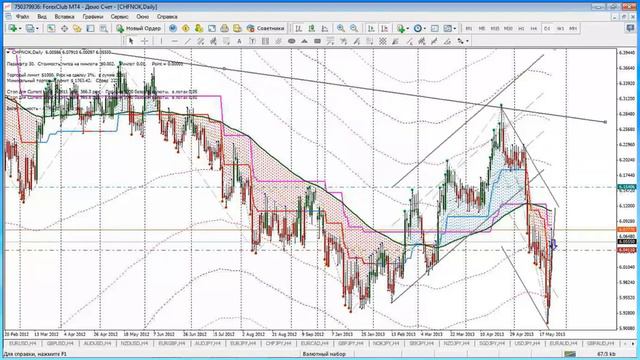Select the H4 timeframe button
Viewport: 640px width, 360px height.
point(534,28)
